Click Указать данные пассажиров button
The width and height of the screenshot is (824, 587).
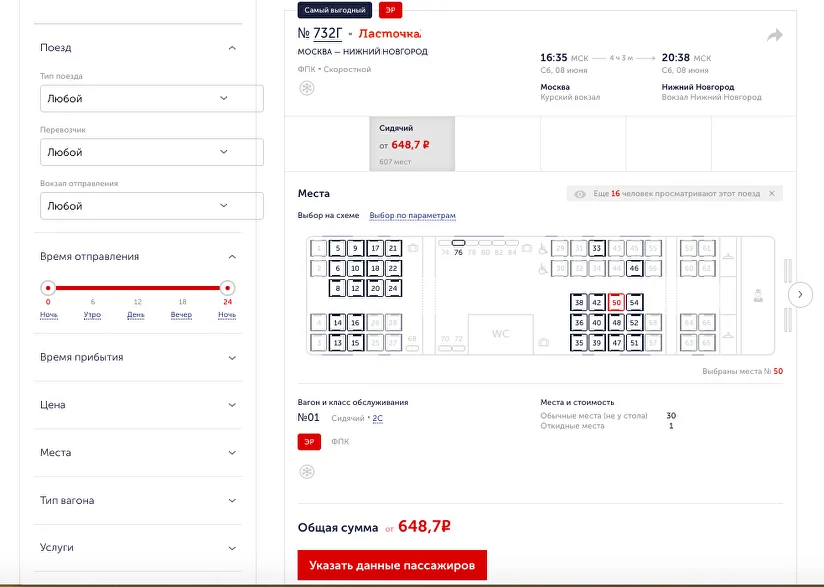pos(392,565)
